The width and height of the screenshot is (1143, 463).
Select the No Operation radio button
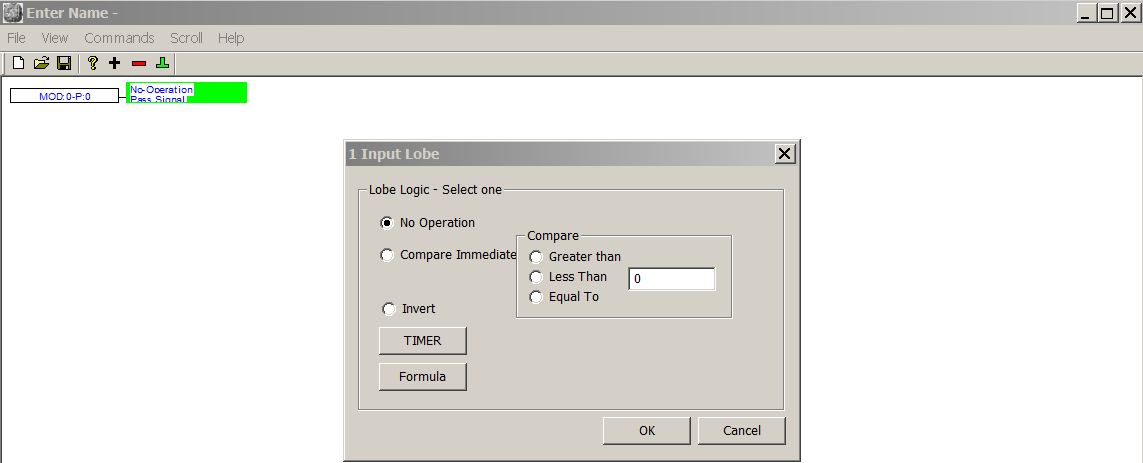(387, 223)
